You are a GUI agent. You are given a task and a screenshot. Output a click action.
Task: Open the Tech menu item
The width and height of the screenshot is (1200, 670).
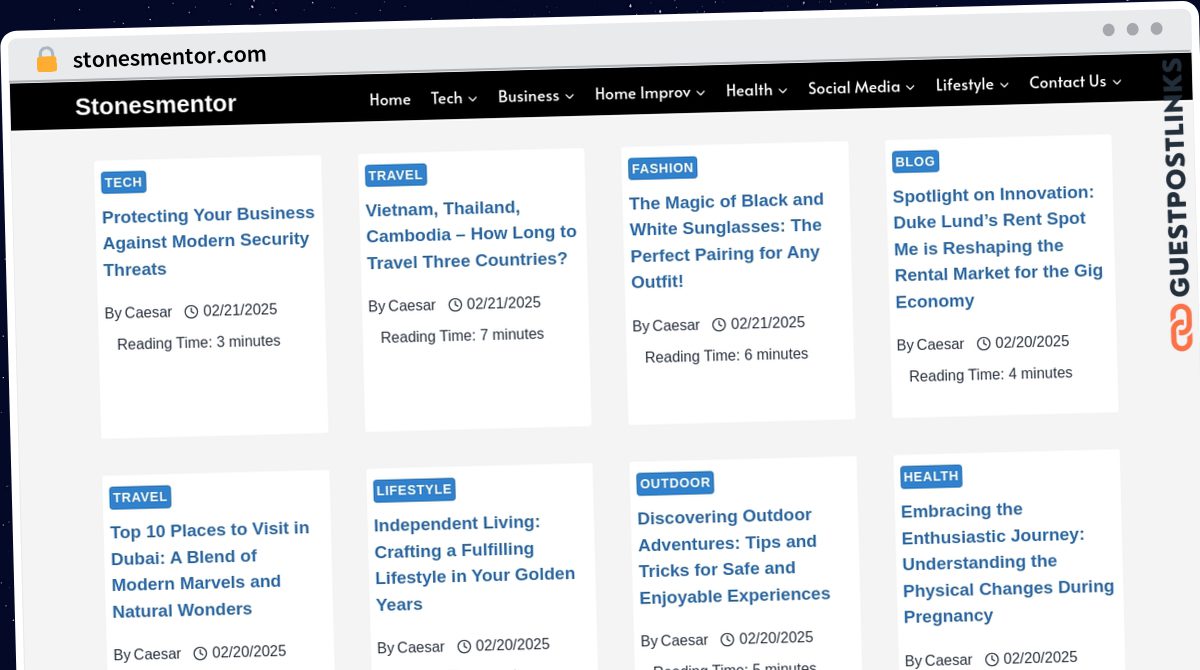point(447,98)
